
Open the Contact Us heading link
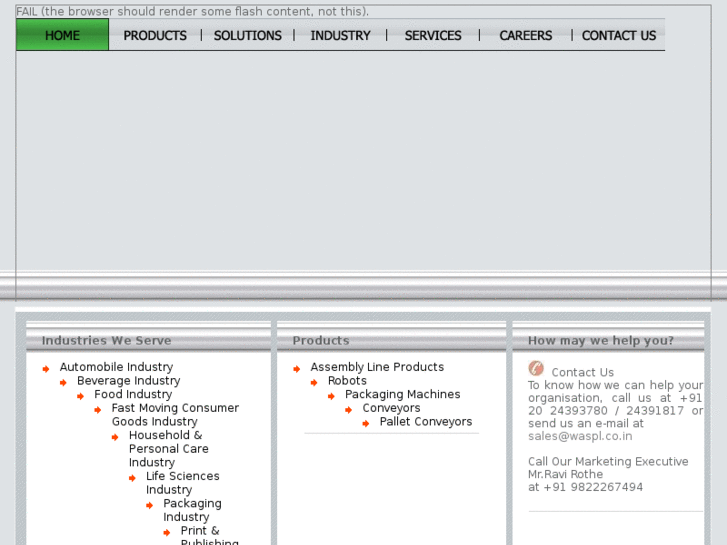coord(582,372)
